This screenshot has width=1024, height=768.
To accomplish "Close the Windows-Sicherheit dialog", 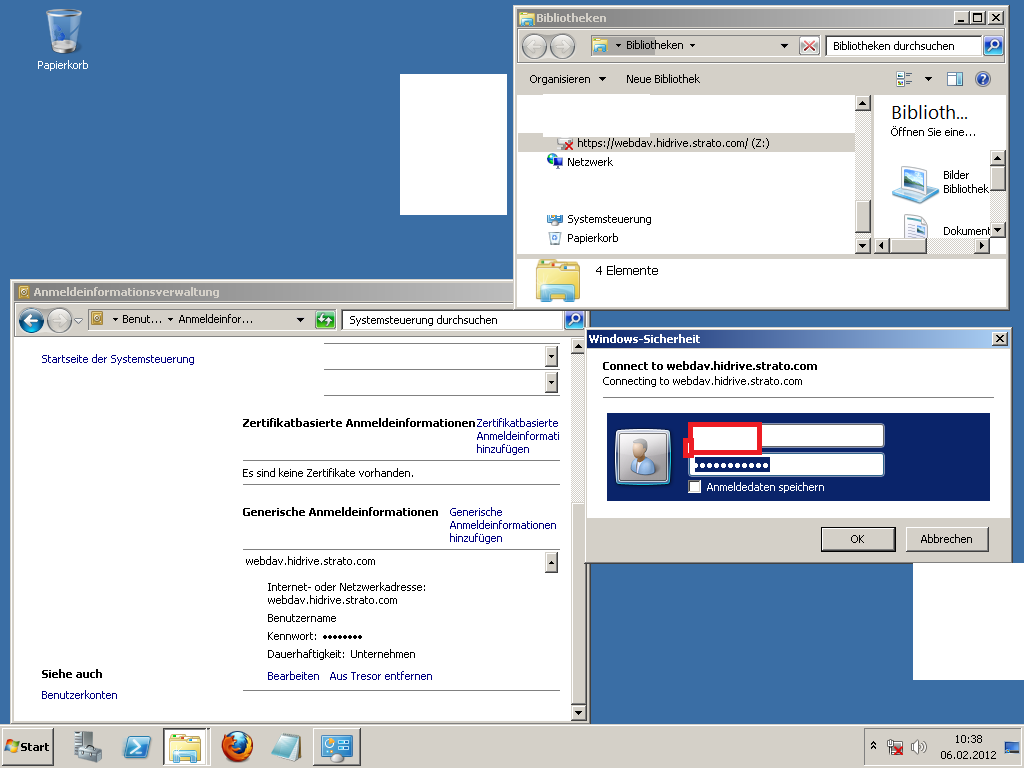I will click(x=999, y=338).
